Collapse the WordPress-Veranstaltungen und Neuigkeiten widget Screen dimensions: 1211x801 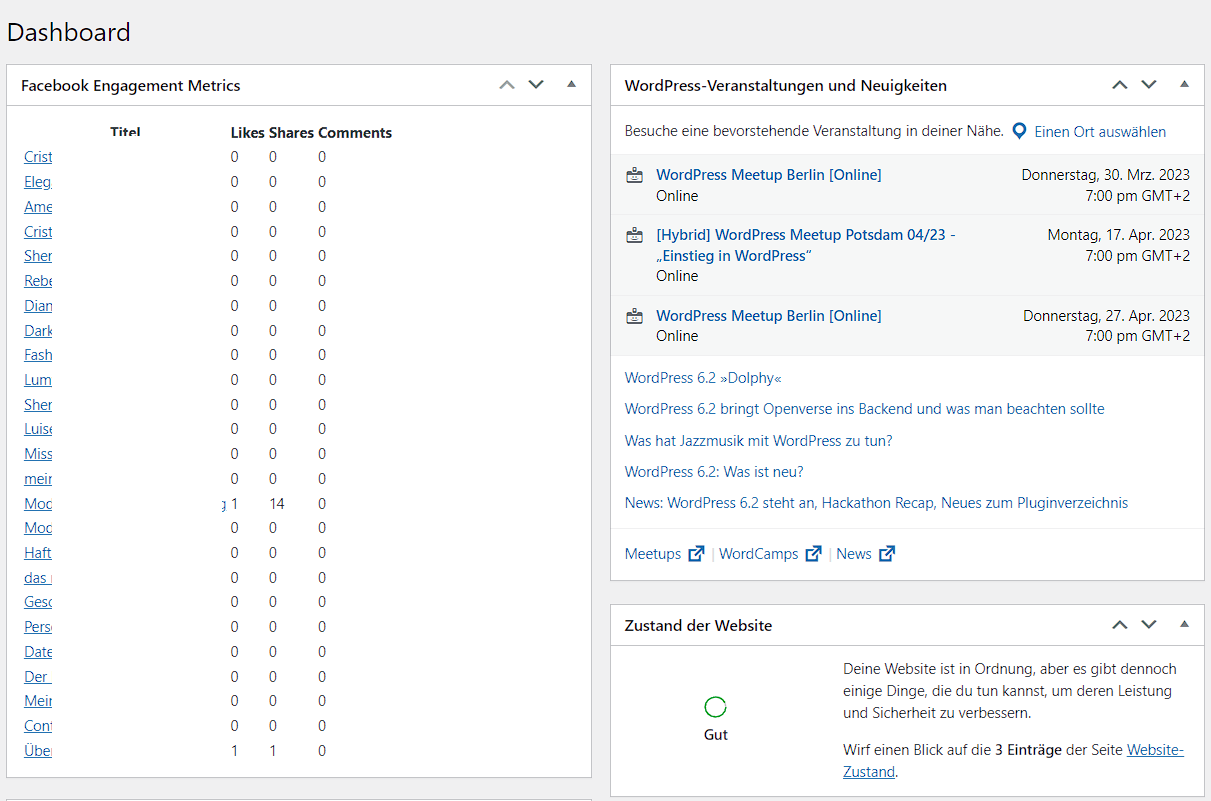coord(1184,85)
